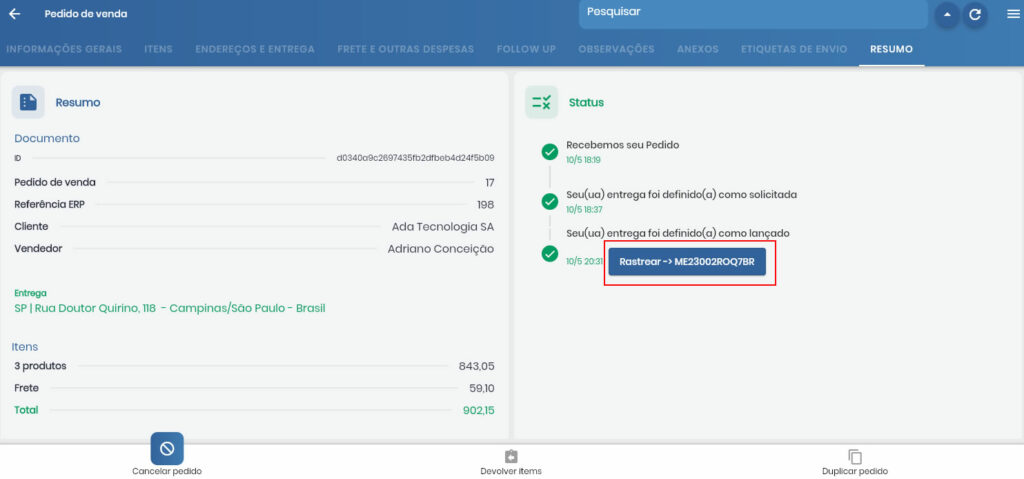Click the Cancelar pedido icon

(x=167, y=448)
